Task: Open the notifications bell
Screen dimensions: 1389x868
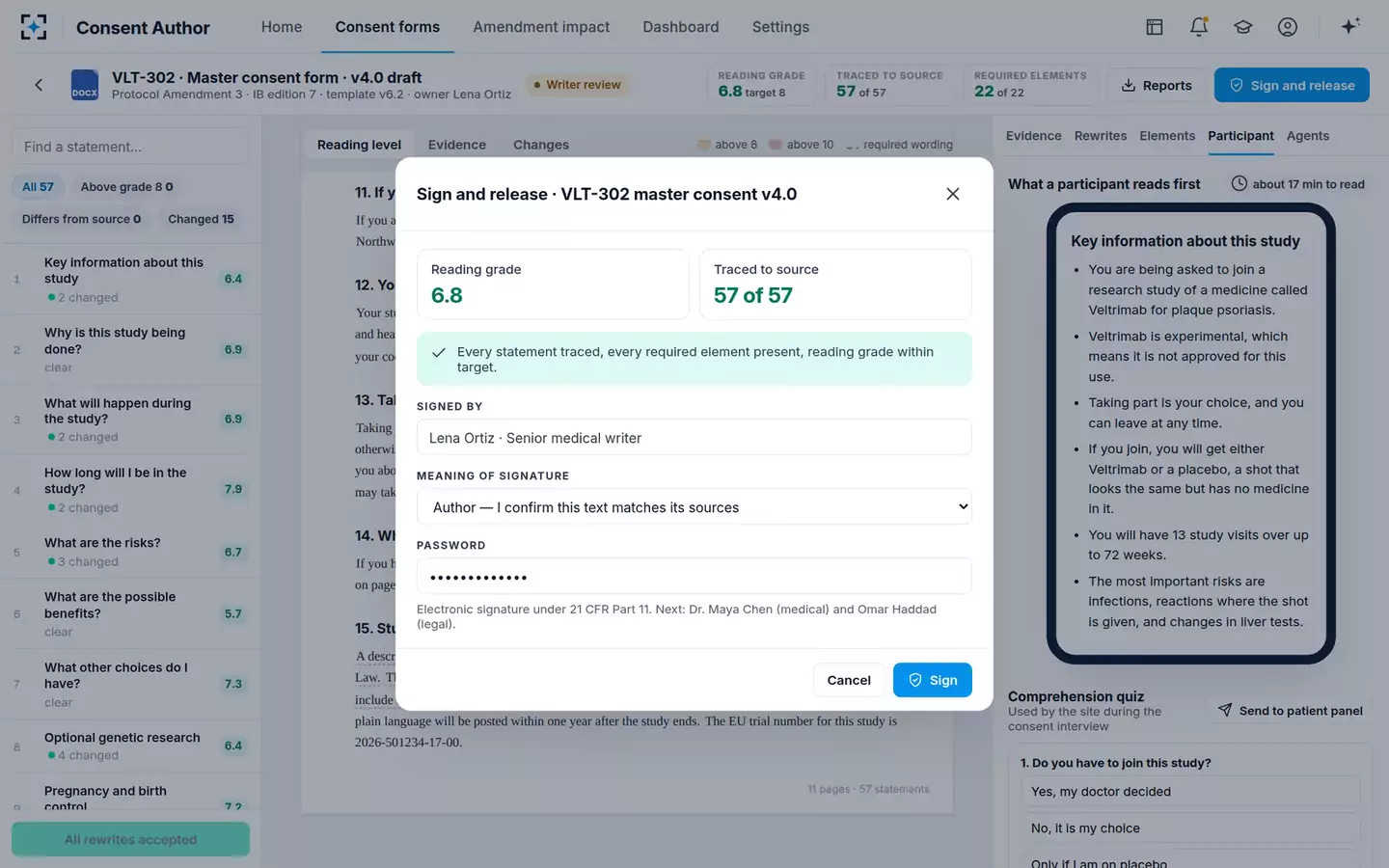Action: click(x=1199, y=27)
